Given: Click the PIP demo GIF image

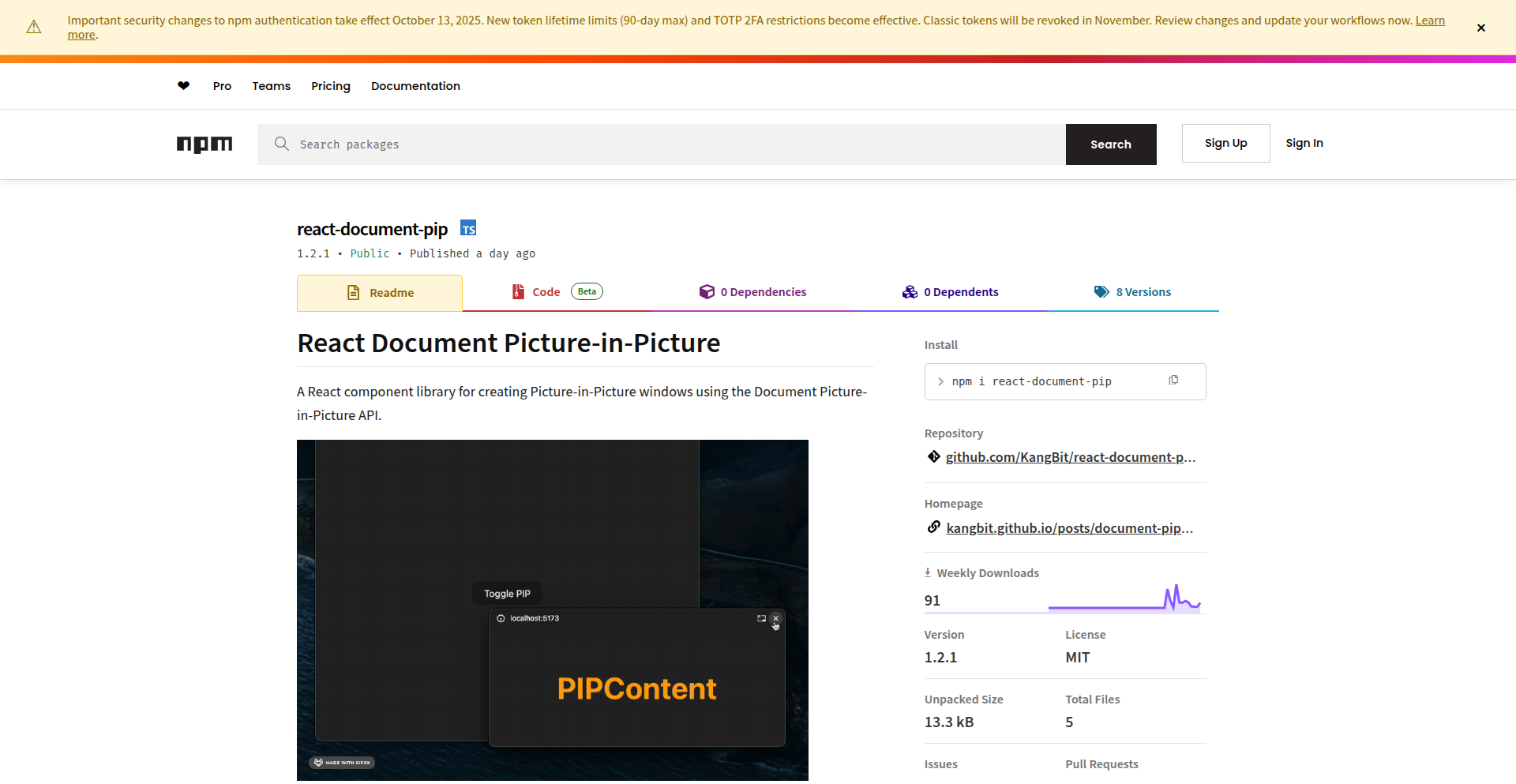Looking at the screenshot, I should [x=553, y=610].
